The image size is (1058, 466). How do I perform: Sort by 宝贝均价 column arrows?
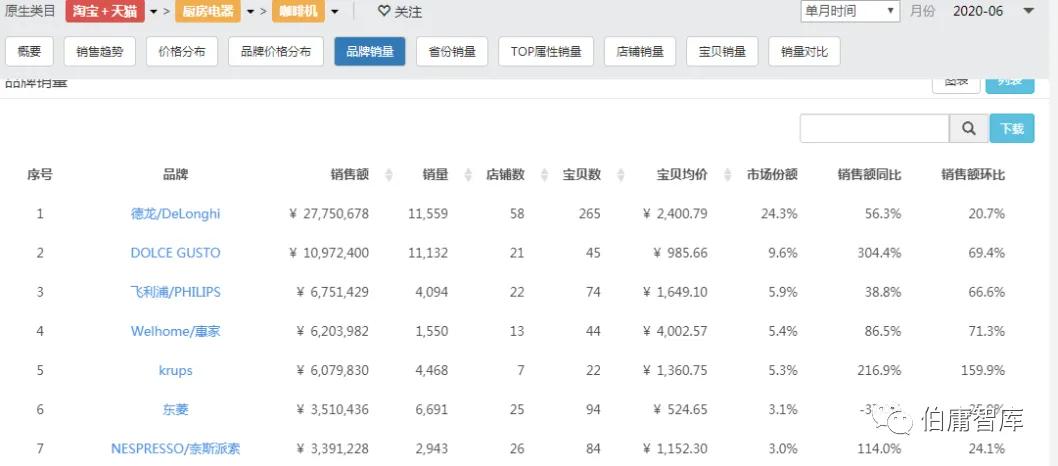pos(727,175)
